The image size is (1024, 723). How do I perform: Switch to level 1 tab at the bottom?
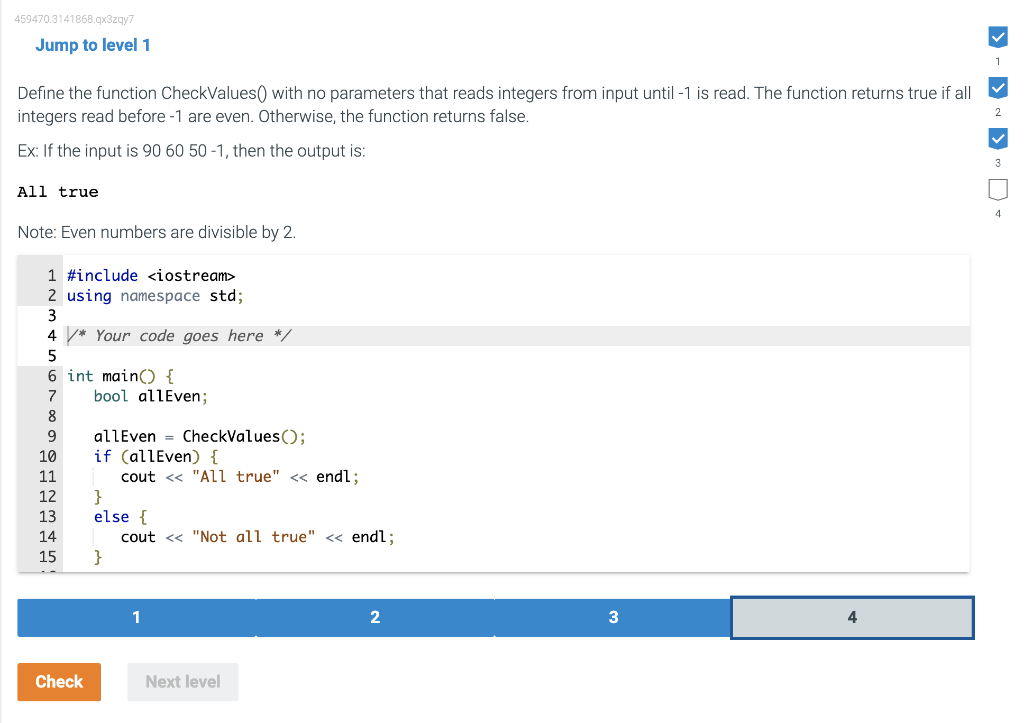136,617
